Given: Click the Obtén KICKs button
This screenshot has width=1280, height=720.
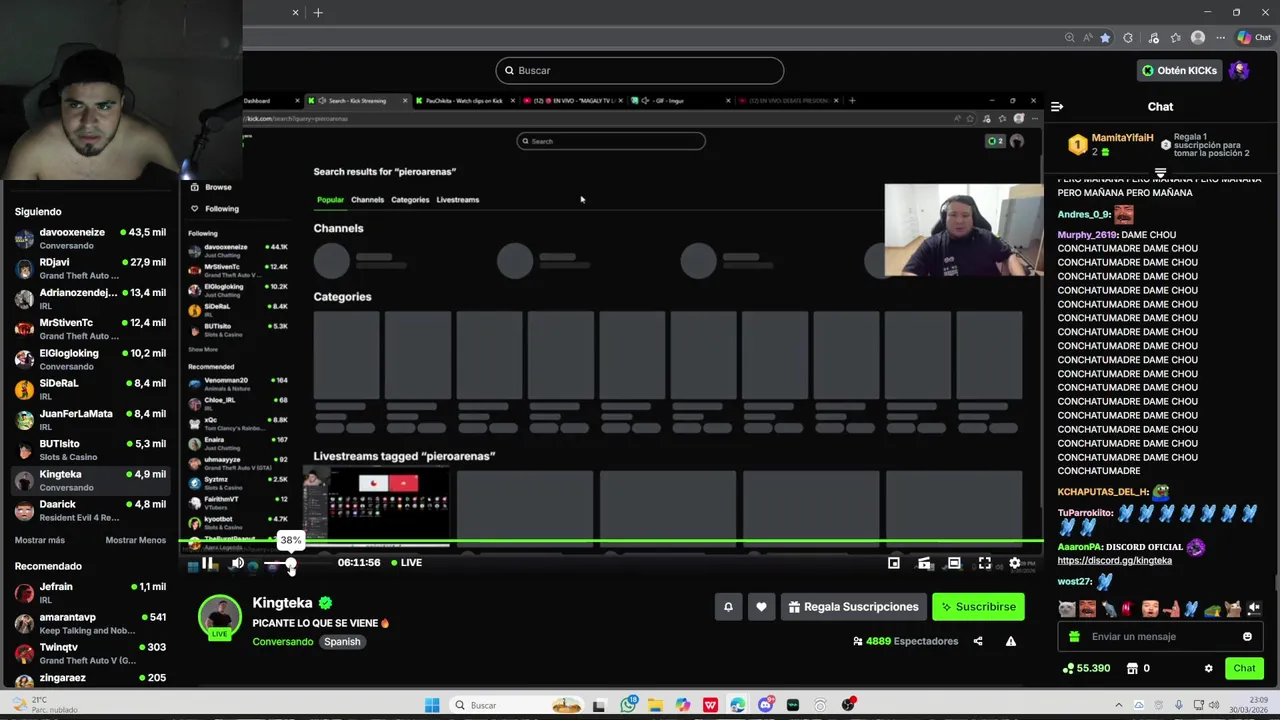Looking at the screenshot, I should click(x=1180, y=70).
